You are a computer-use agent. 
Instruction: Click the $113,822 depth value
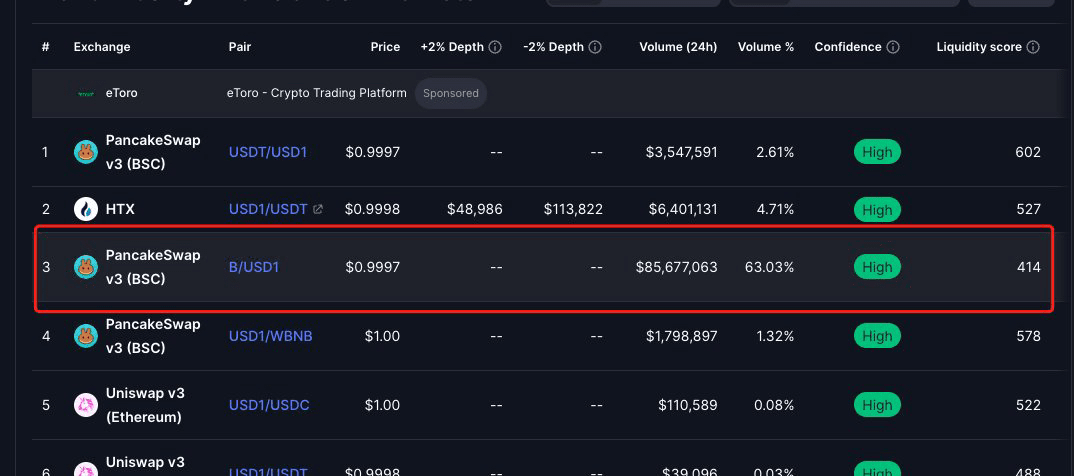tap(573, 209)
